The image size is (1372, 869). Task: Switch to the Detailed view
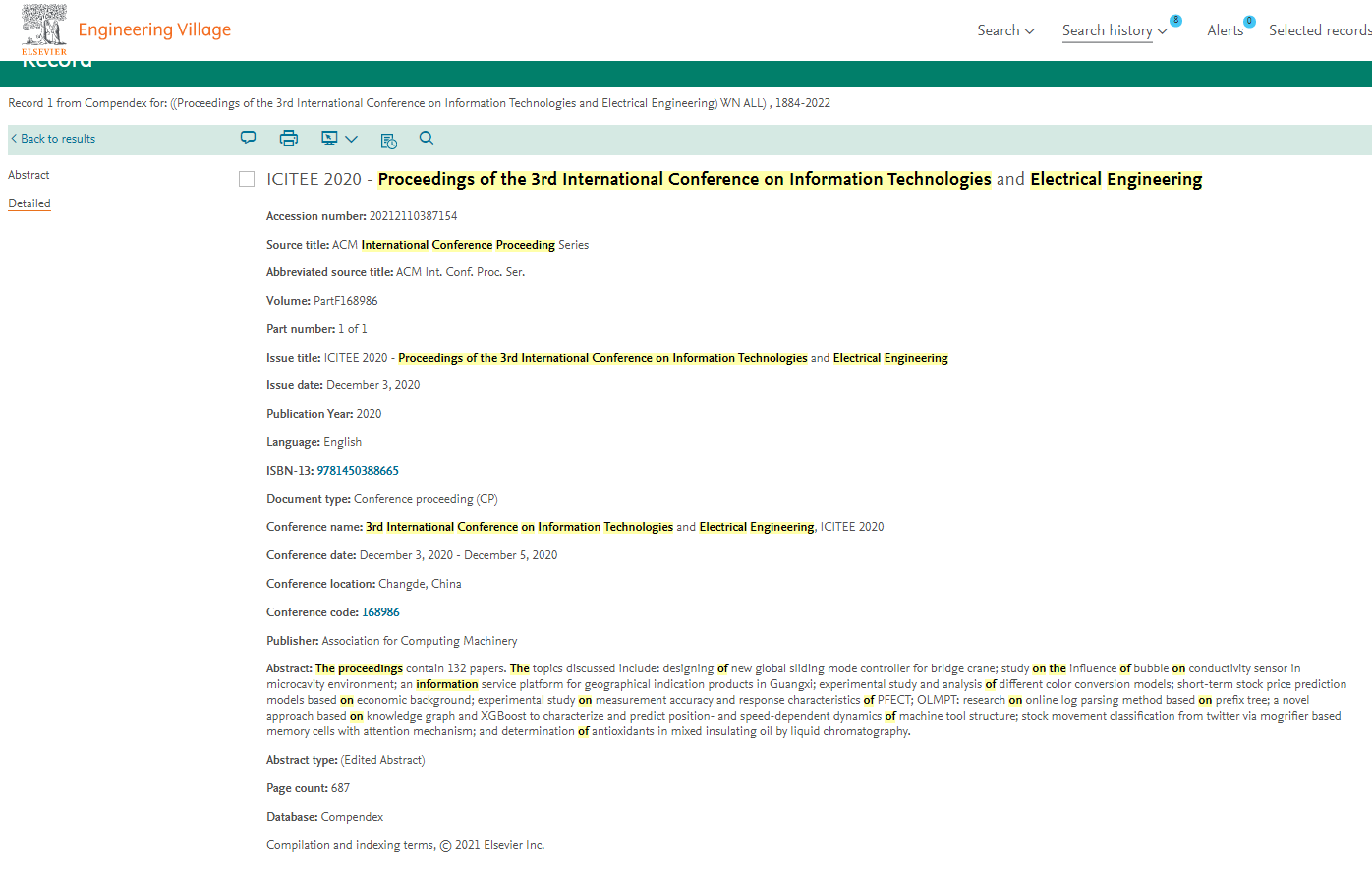pyautogui.click(x=29, y=203)
